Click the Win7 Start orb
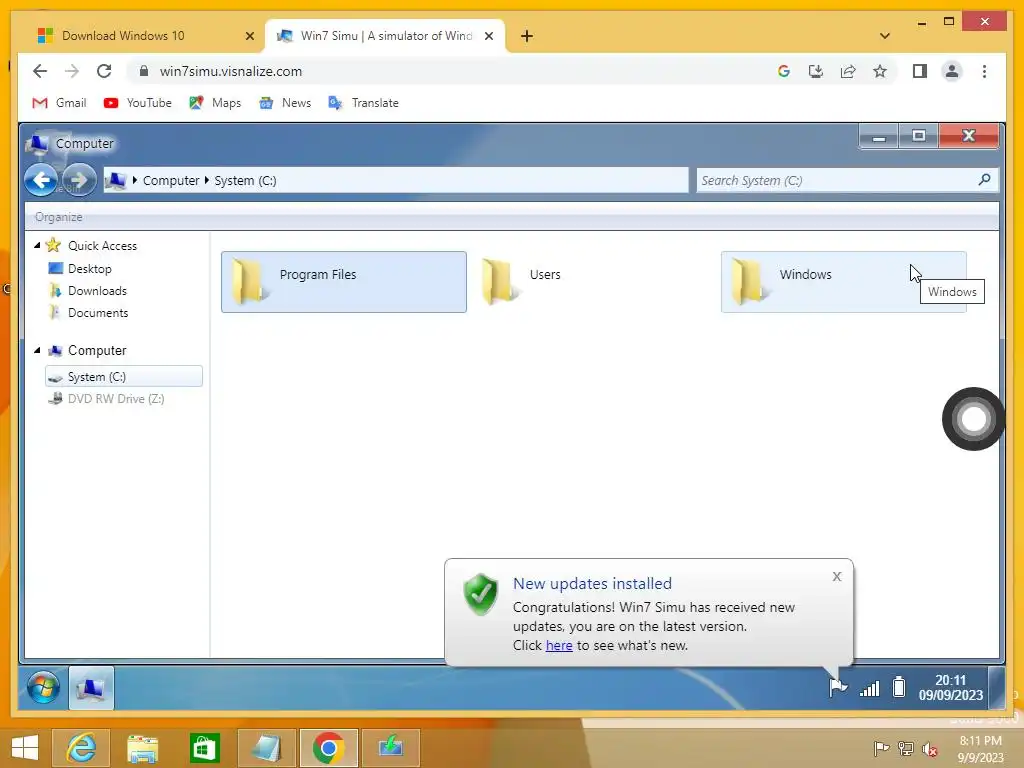Screen dimensions: 1024x768 click(44, 687)
